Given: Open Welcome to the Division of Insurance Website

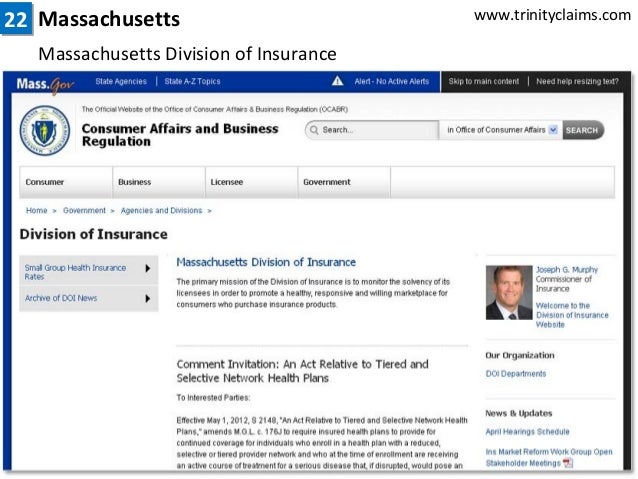Looking at the screenshot, I should pyautogui.click(x=572, y=315).
